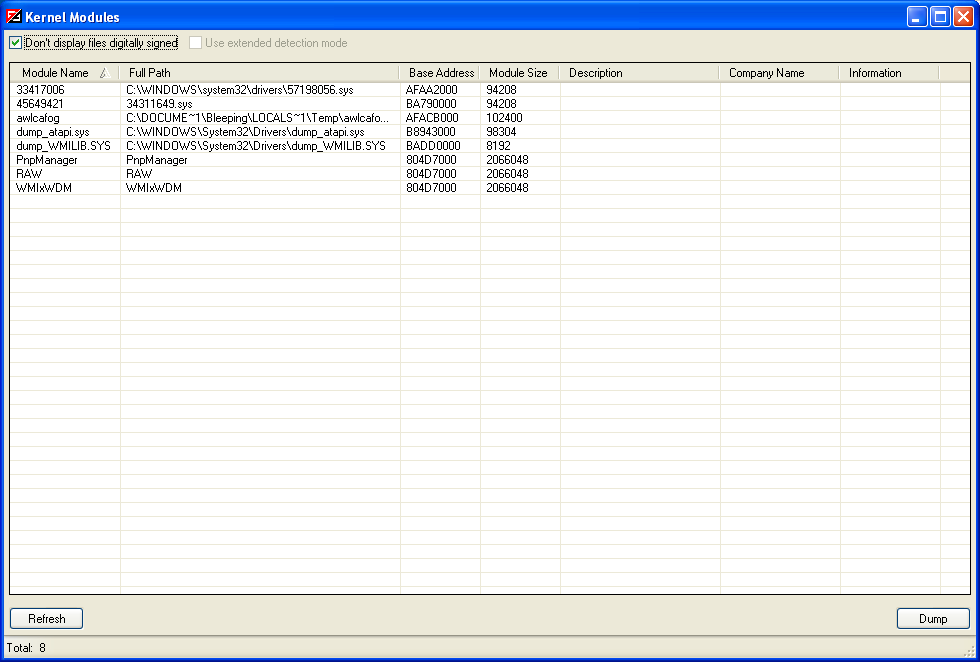Image resolution: width=980 pixels, height=662 pixels.
Task: Click base address BA790000
Action: click(431, 104)
